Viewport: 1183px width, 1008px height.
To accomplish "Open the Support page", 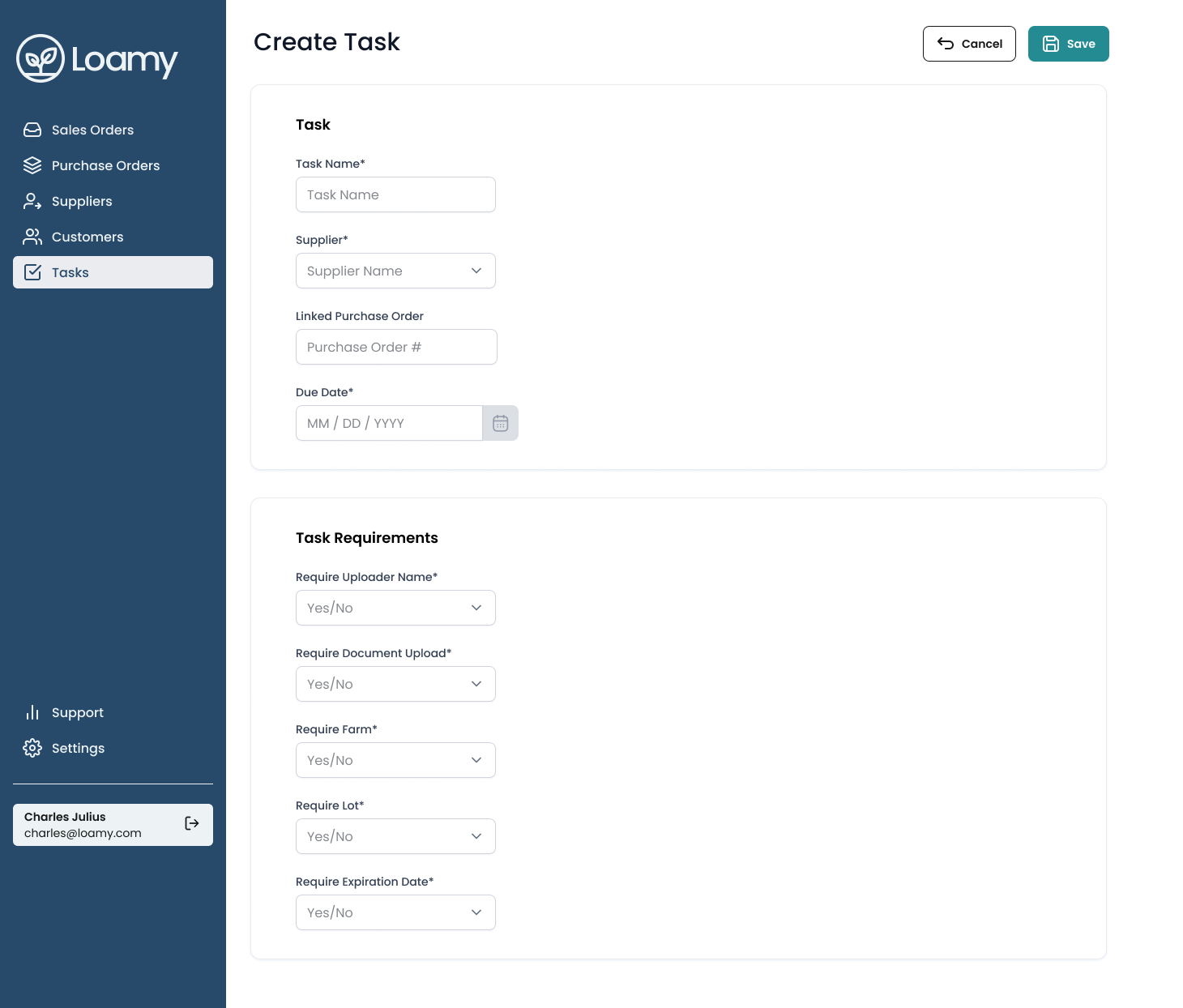I will [x=113, y=712].
